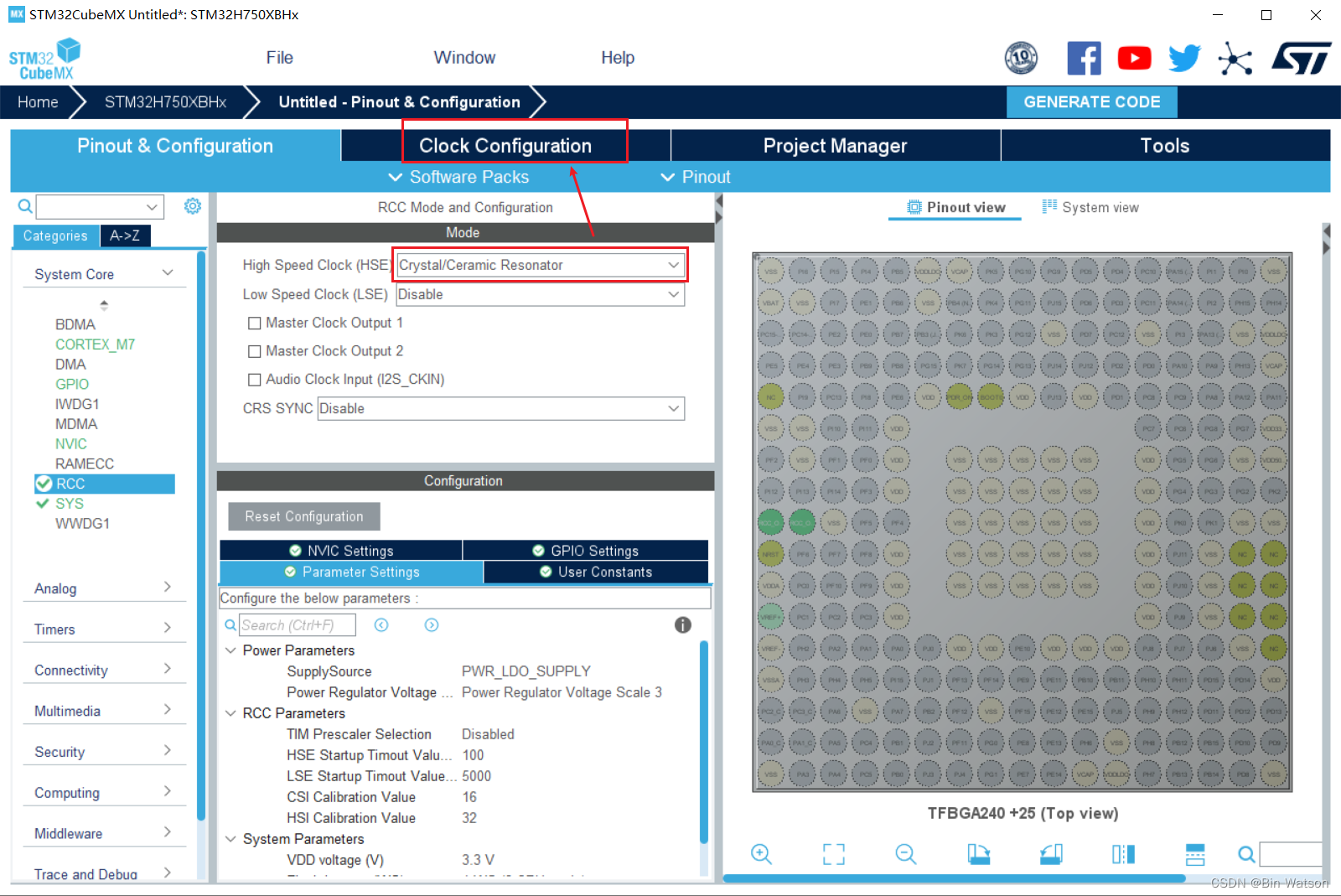Screen dimensions: 1341x896
Task: Go to next parameter search result
Action: [x=432, y=625]
